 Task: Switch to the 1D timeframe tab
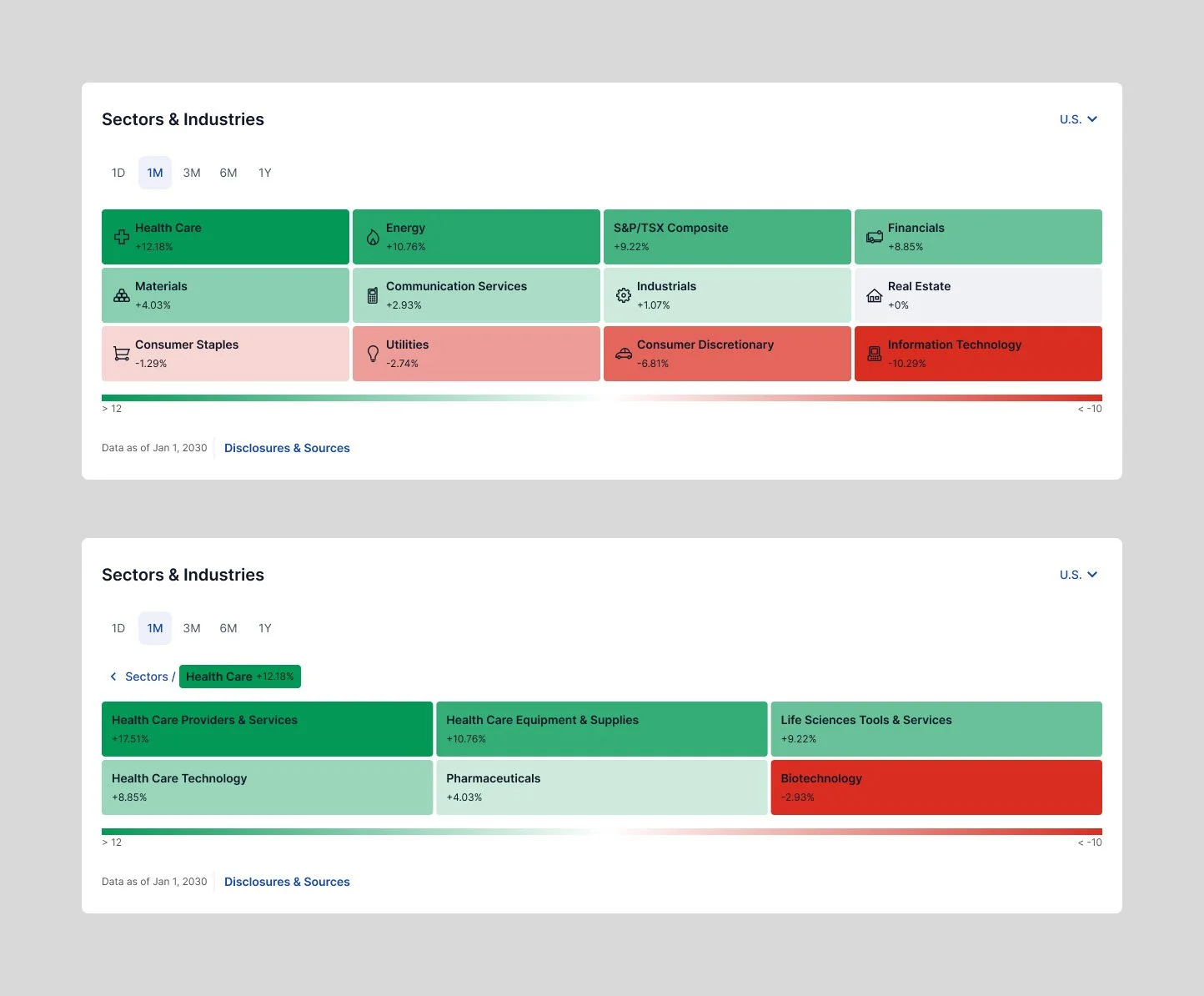pyautogui.click(x=118, y=173)
